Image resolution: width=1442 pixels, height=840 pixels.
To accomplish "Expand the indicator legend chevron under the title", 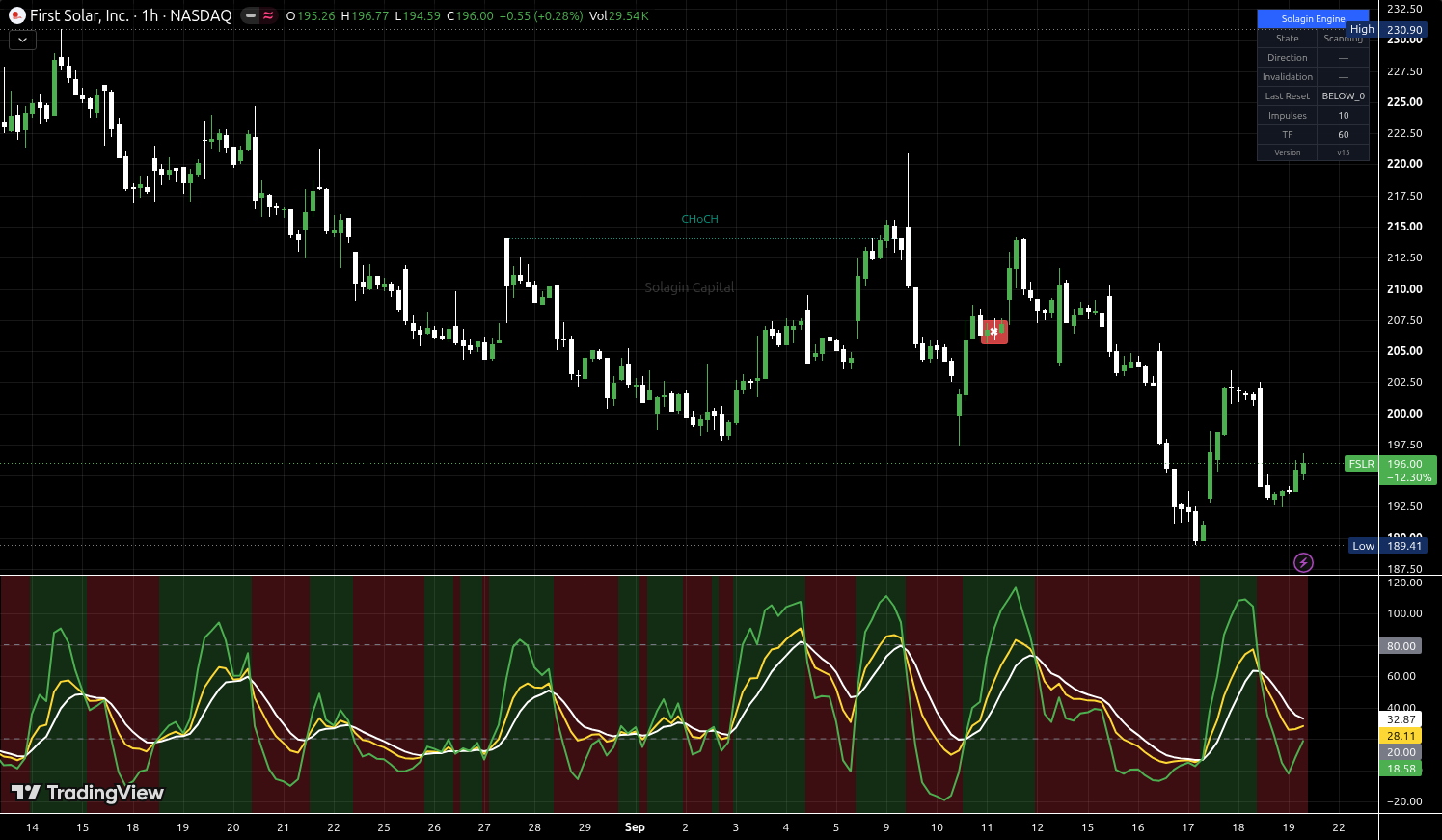I will 22,41.
